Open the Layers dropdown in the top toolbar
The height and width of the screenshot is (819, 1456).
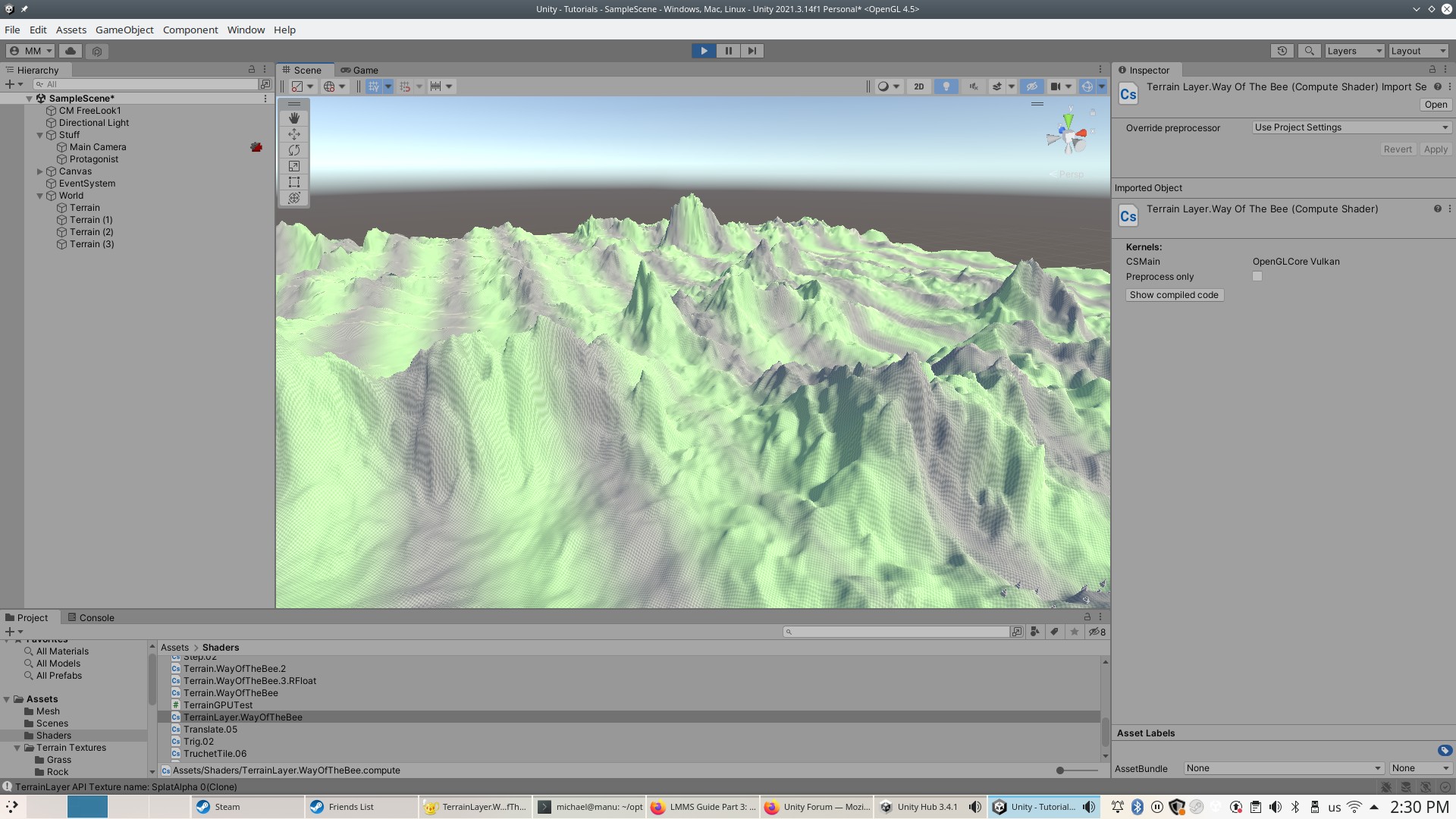click(x=1354, y=51)
